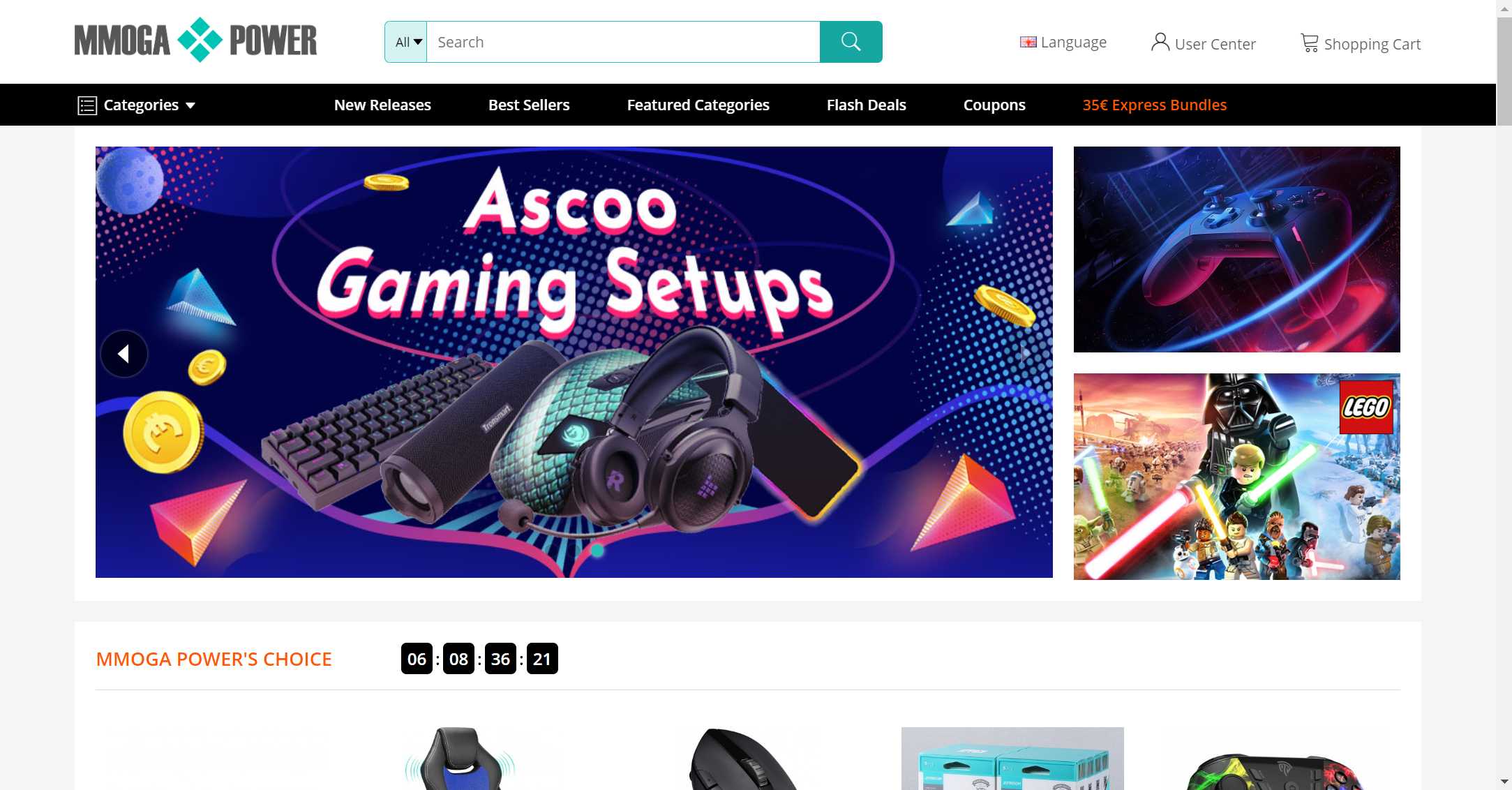
Task: Open User Center profile icon
Action: click(x=1160, y=43)
